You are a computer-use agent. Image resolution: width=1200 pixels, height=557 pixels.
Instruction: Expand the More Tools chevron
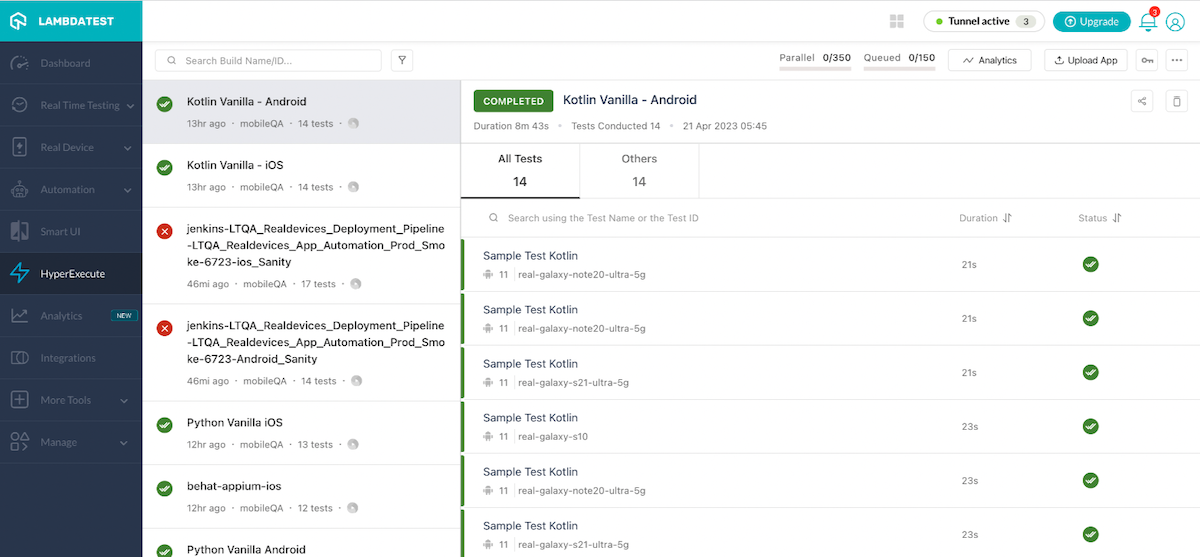click(x=125, y=400)
